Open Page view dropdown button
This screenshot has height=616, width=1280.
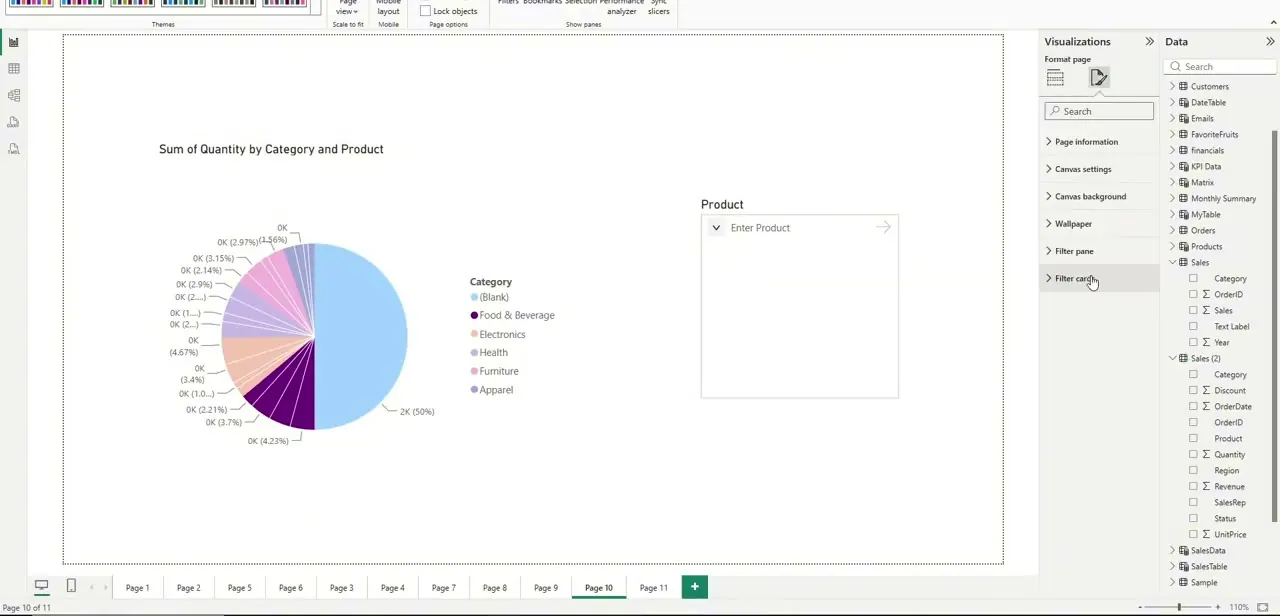click(347, 6)
